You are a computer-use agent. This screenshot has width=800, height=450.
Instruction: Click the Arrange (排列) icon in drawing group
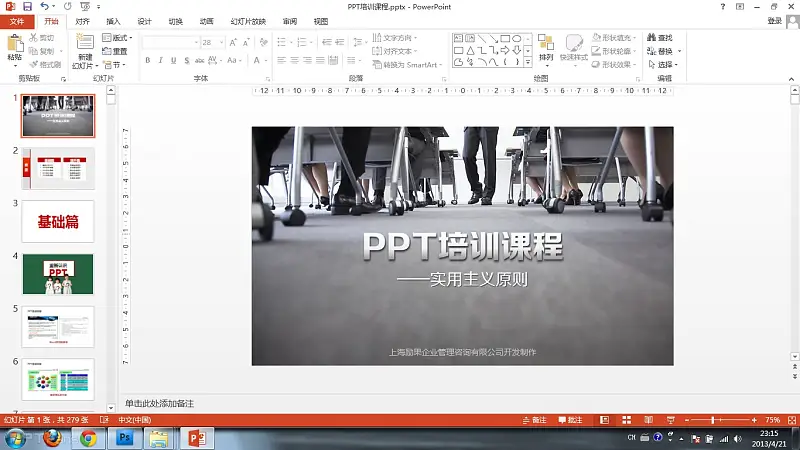click(x=545, y=48)
